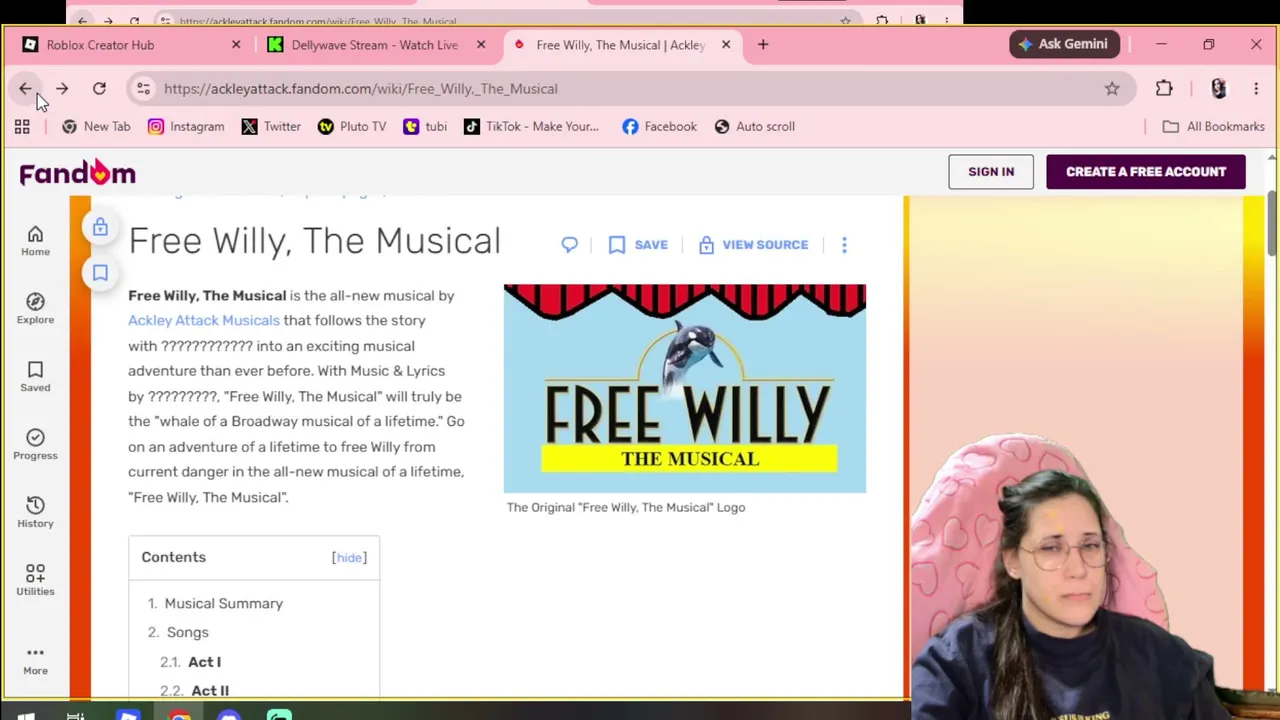Open Progress in Fandom sidebar
Viewport: 1280px width, 720px height.
[35, 444]
